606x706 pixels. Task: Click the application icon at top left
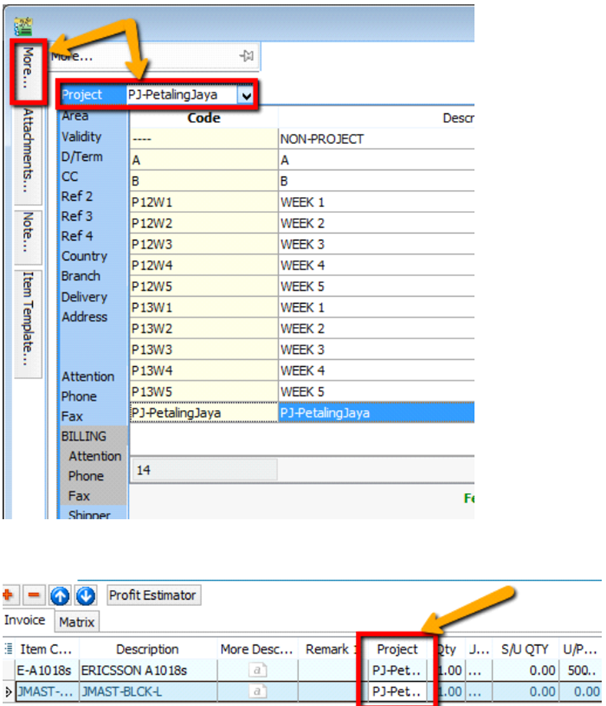[x=22, y=25]
